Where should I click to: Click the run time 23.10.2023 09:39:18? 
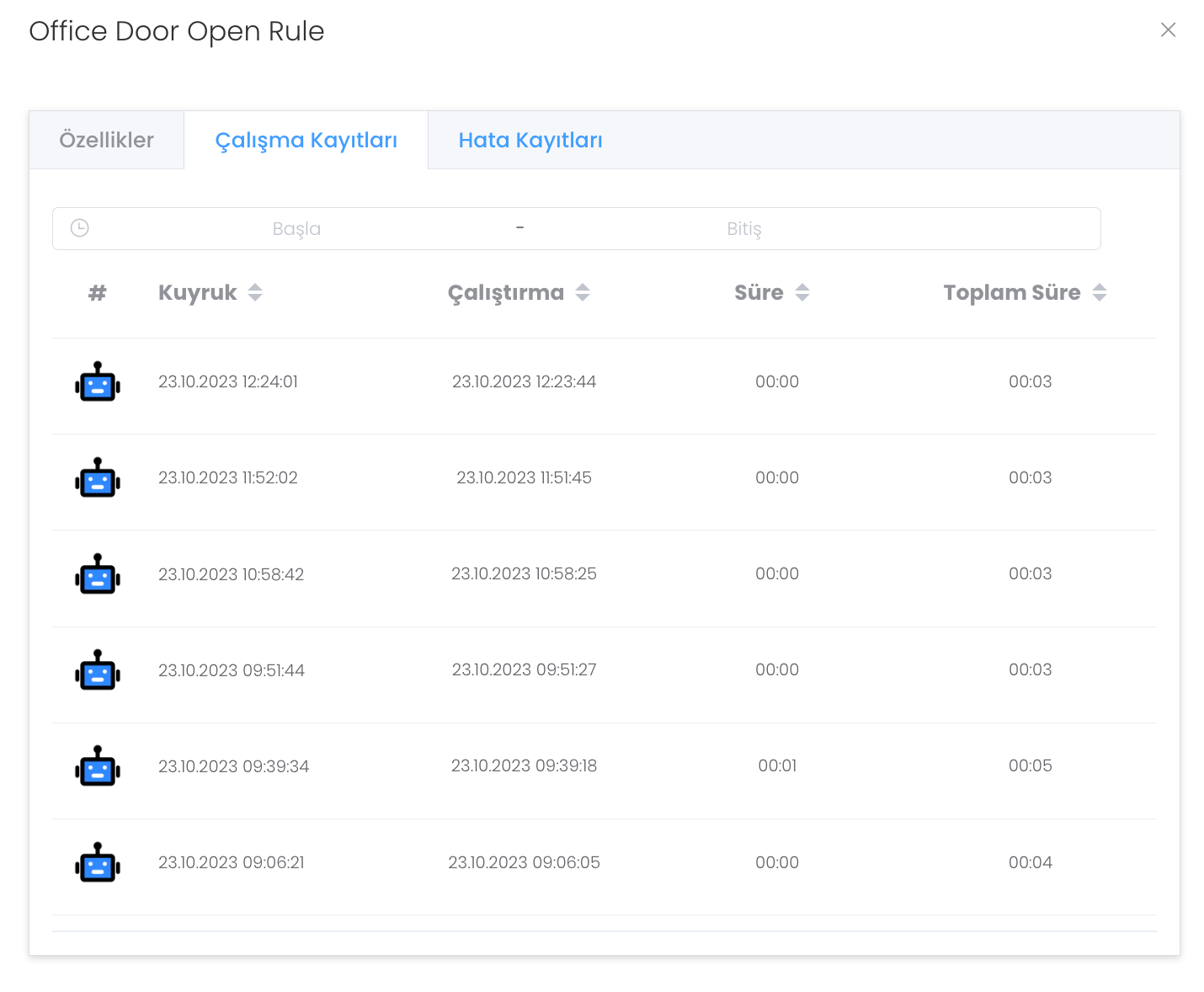click(524, 766)
